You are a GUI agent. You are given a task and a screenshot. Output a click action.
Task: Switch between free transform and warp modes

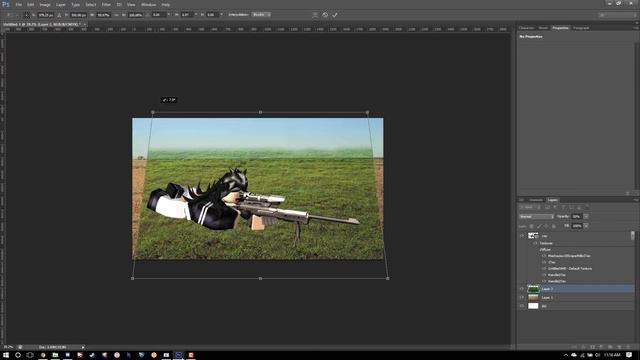point(315,15)
